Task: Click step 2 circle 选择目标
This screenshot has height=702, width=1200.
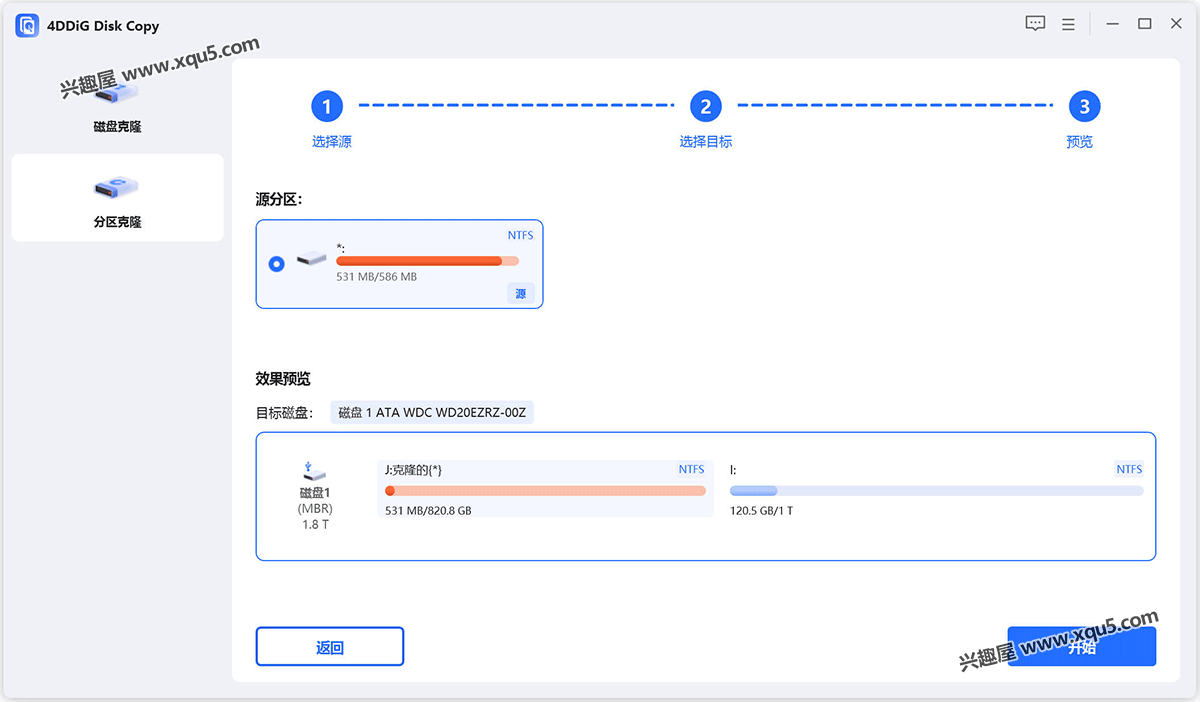Action: pos(706,106)
